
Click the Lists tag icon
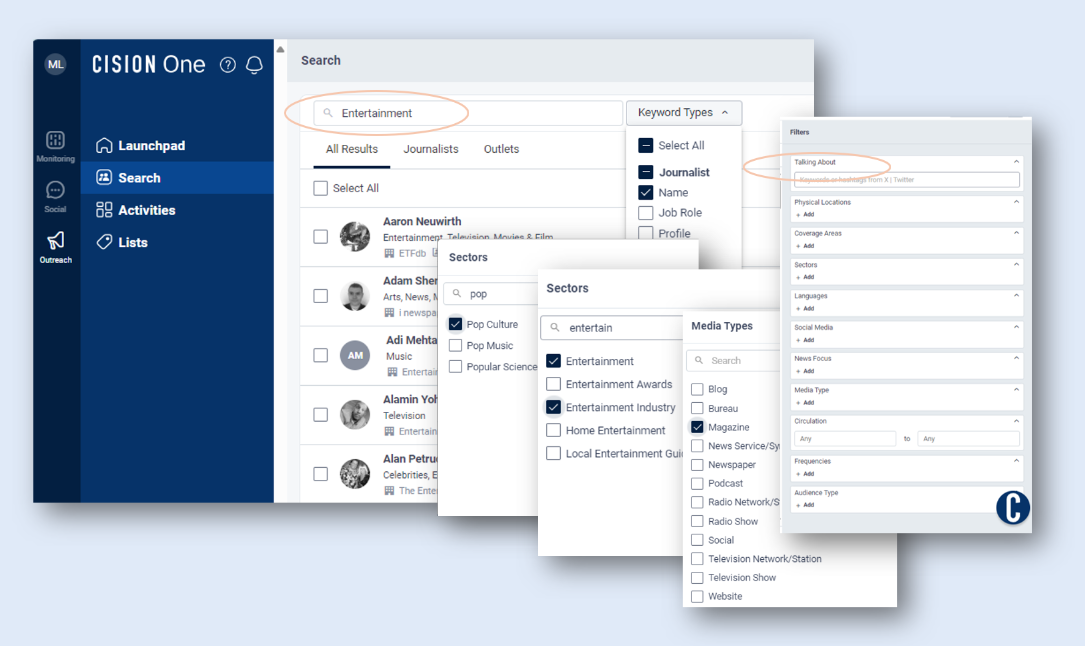click(104, 242)
